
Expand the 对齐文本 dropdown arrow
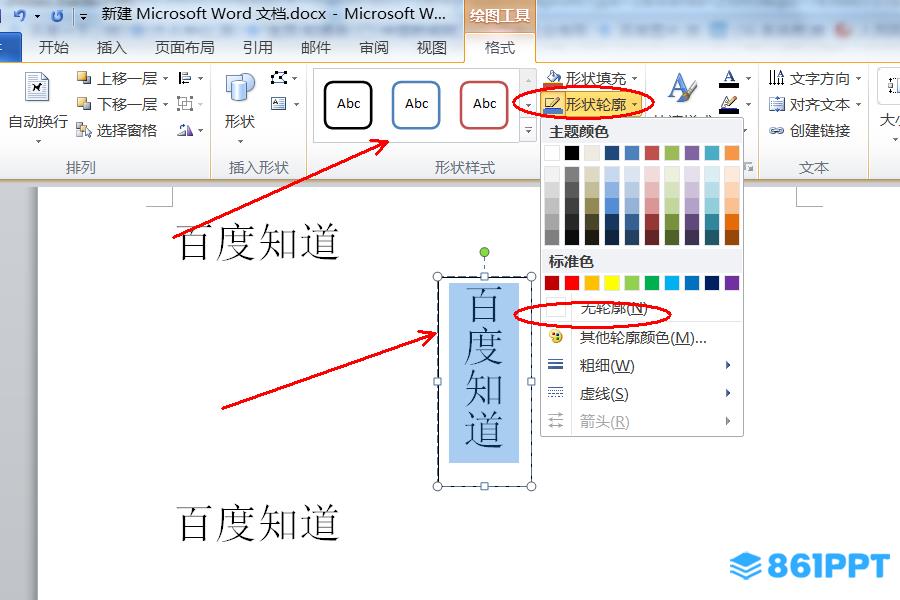[858, 104]
